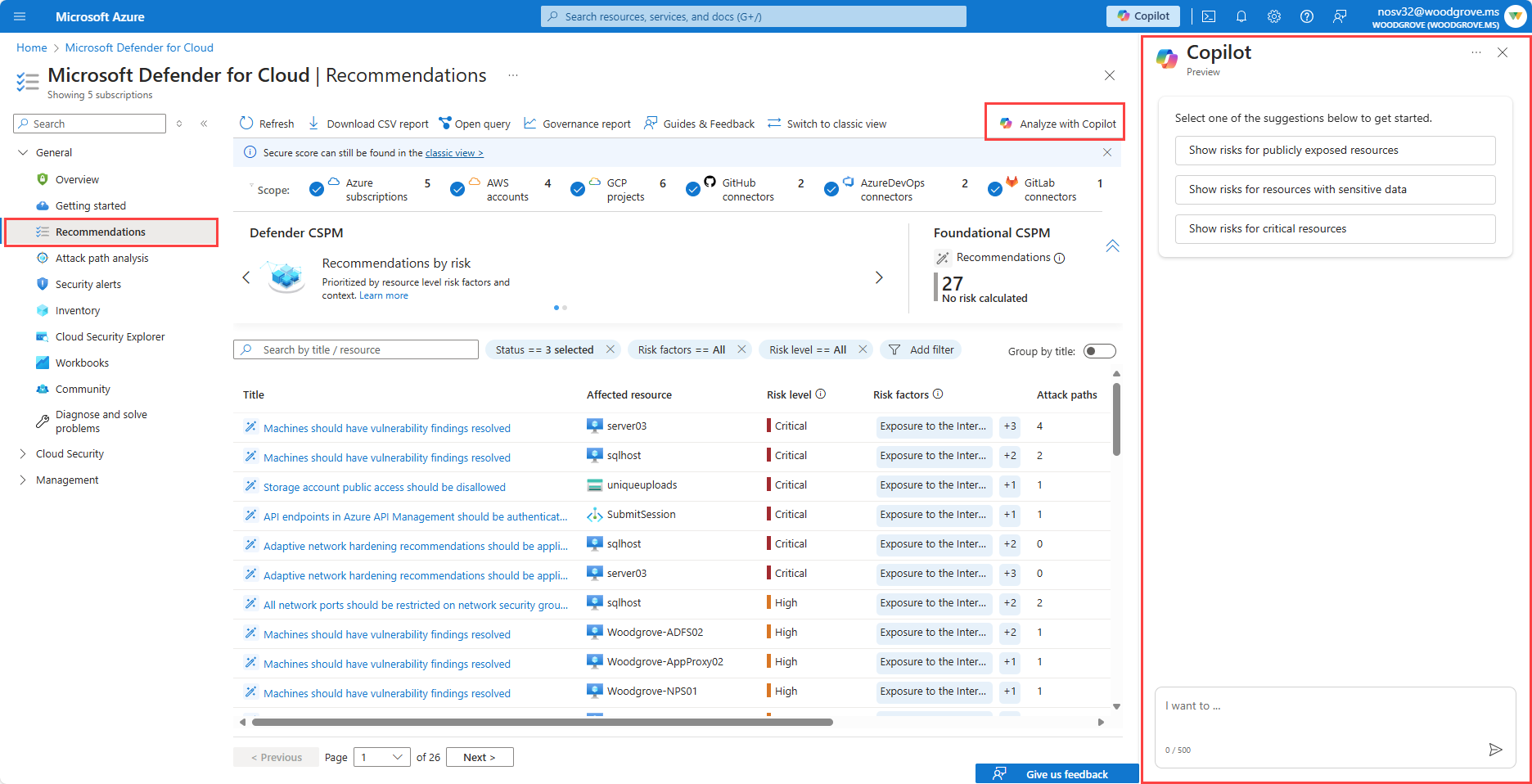Click the Learn more link

383,296
